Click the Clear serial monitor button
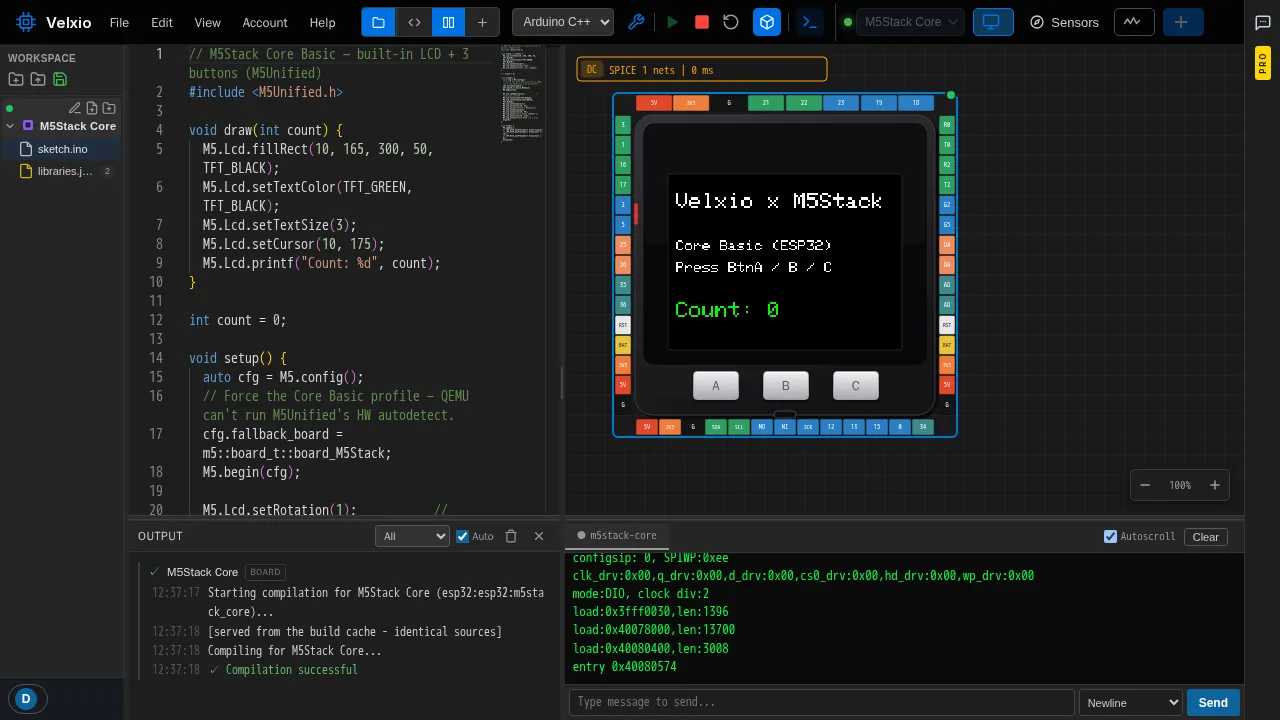1280x720 pixels. tap(1206, 536)
